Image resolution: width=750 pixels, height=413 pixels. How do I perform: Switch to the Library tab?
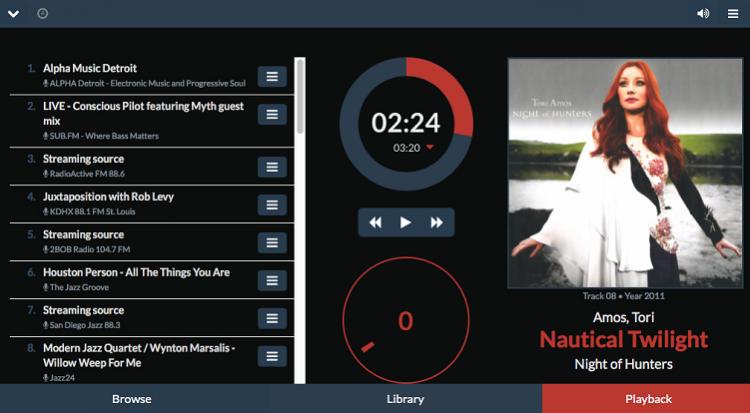coord(405,399)
